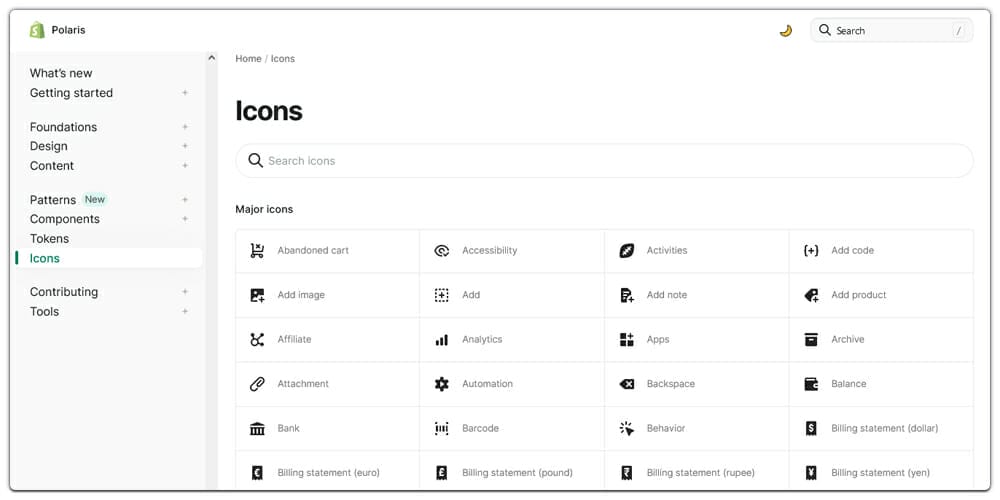Click the Abandoned cart icon
The image size is (1000, 500).
257,251
